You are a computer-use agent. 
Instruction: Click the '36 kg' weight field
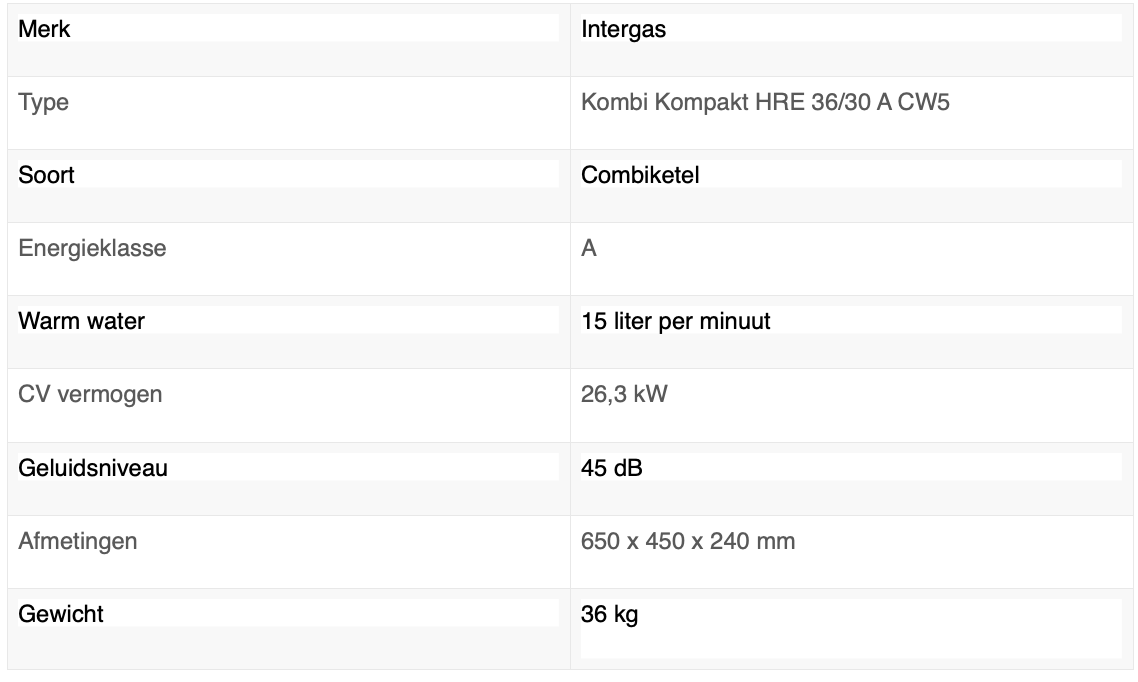(850, 628)
